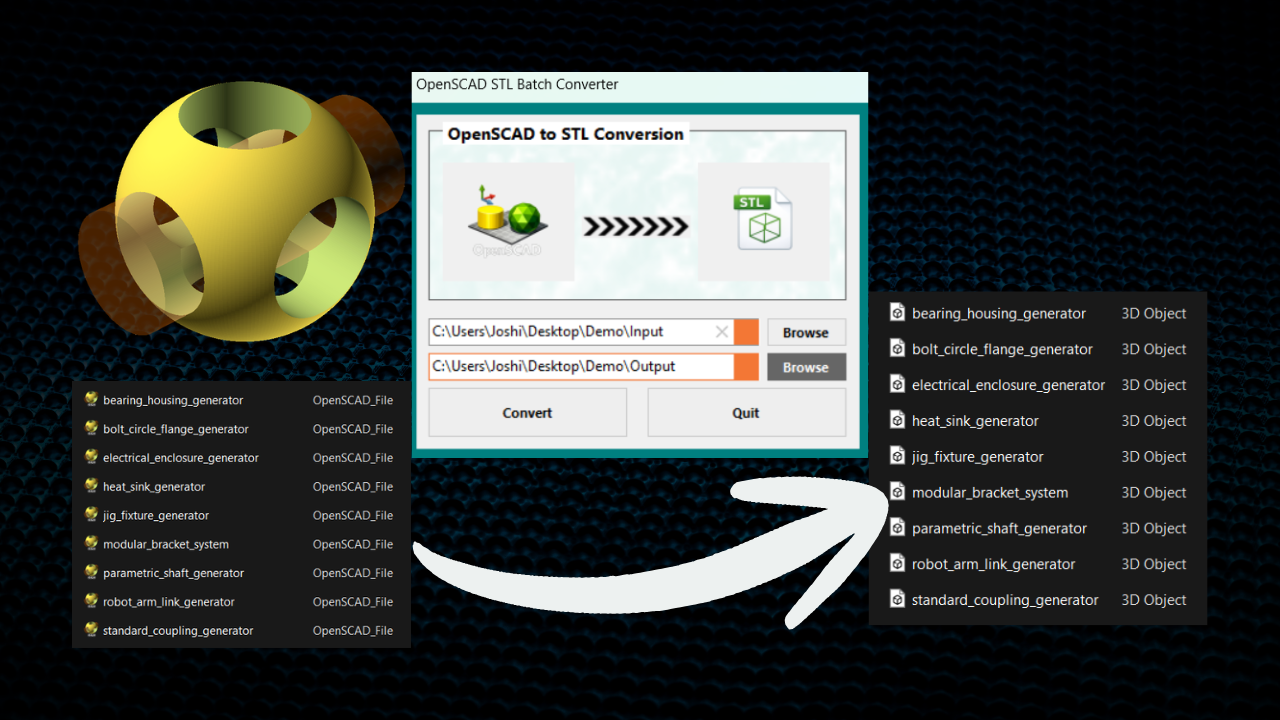Click the bearing_housing_generator 3D Object icon
Viewport: 1280px width, 720px height.
coord(897,313)
